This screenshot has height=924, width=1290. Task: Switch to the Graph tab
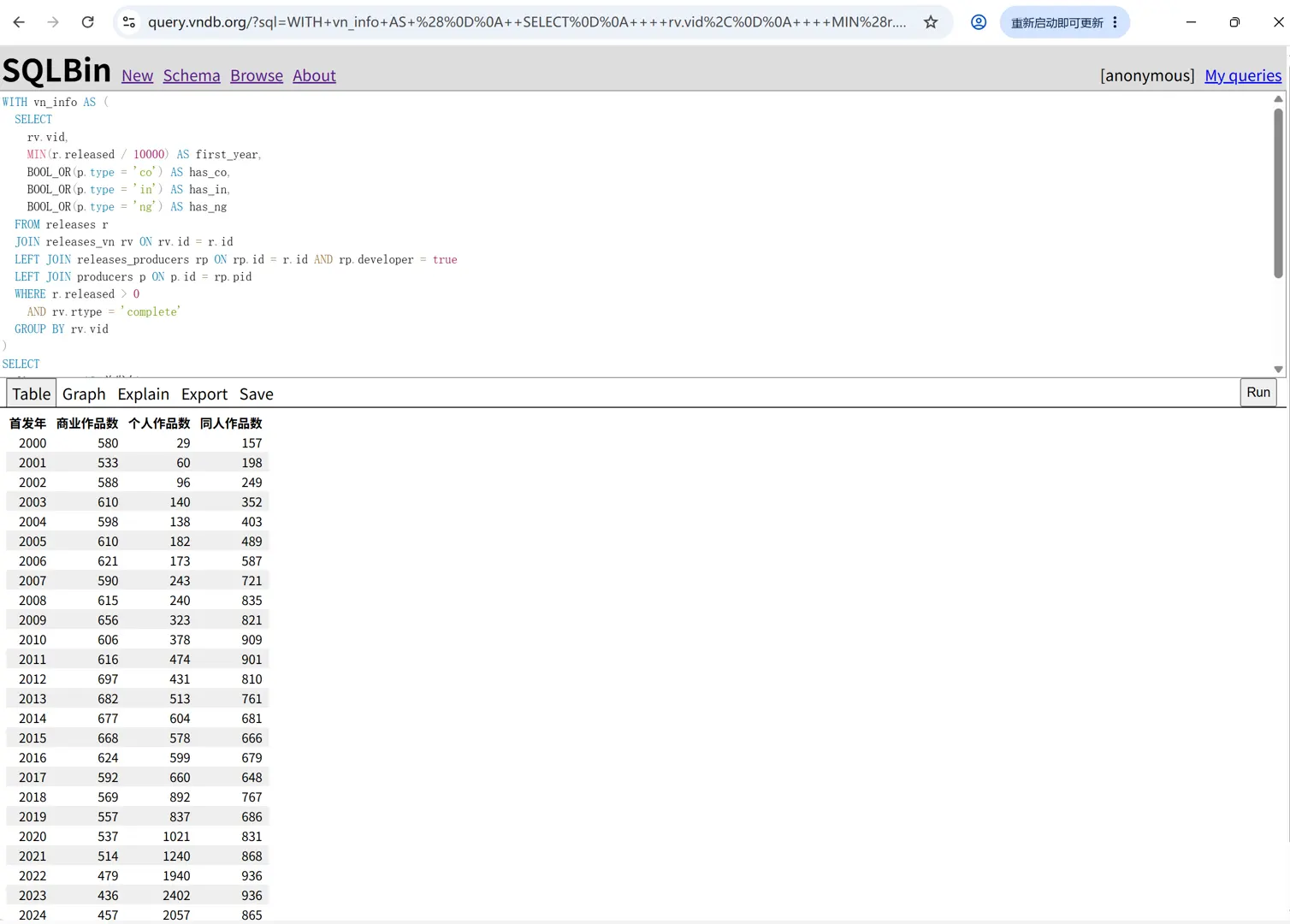(84, 394)
